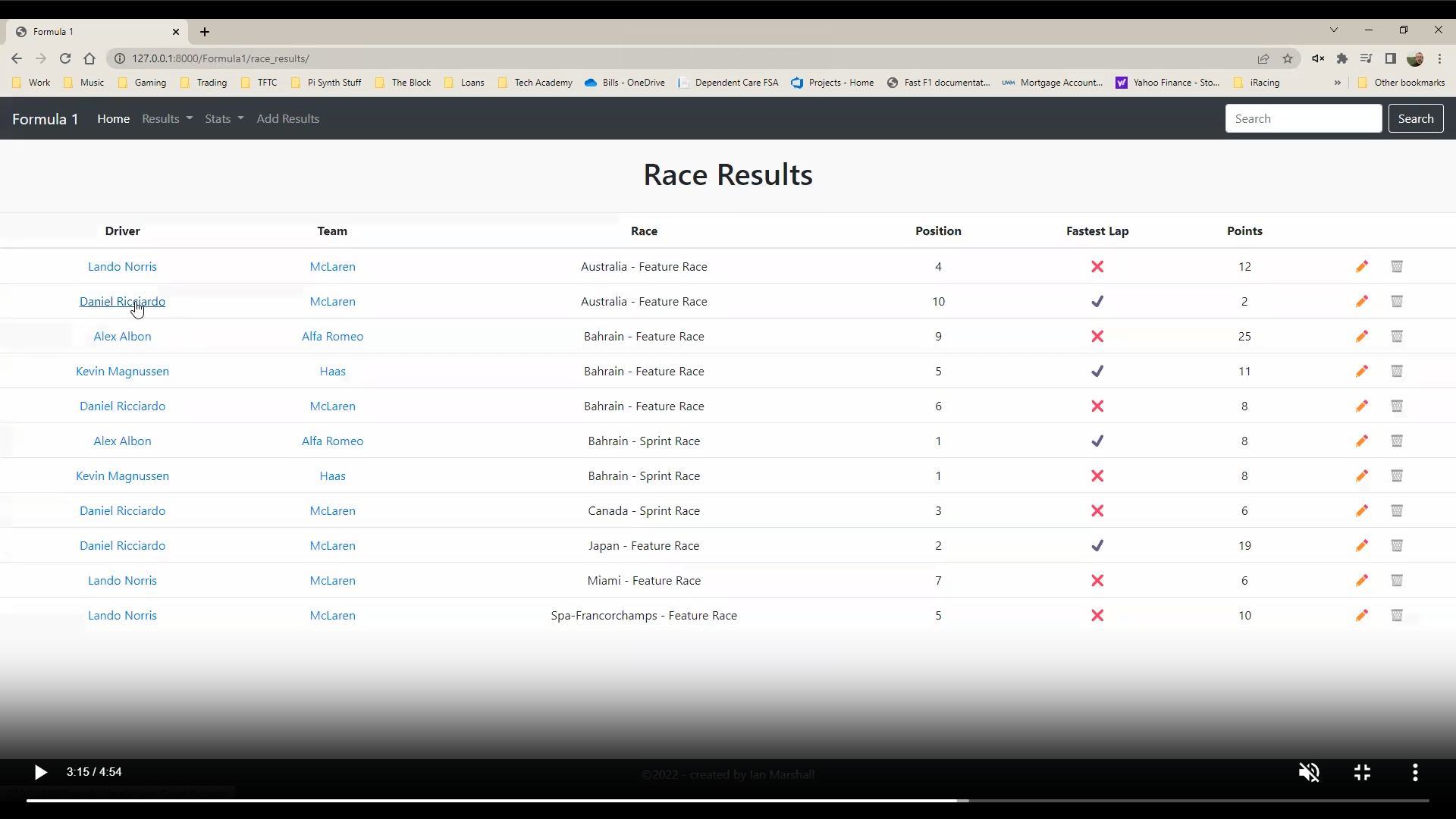Go to browser home page icon
This screenshot has width=1456, height=819.
89,58
